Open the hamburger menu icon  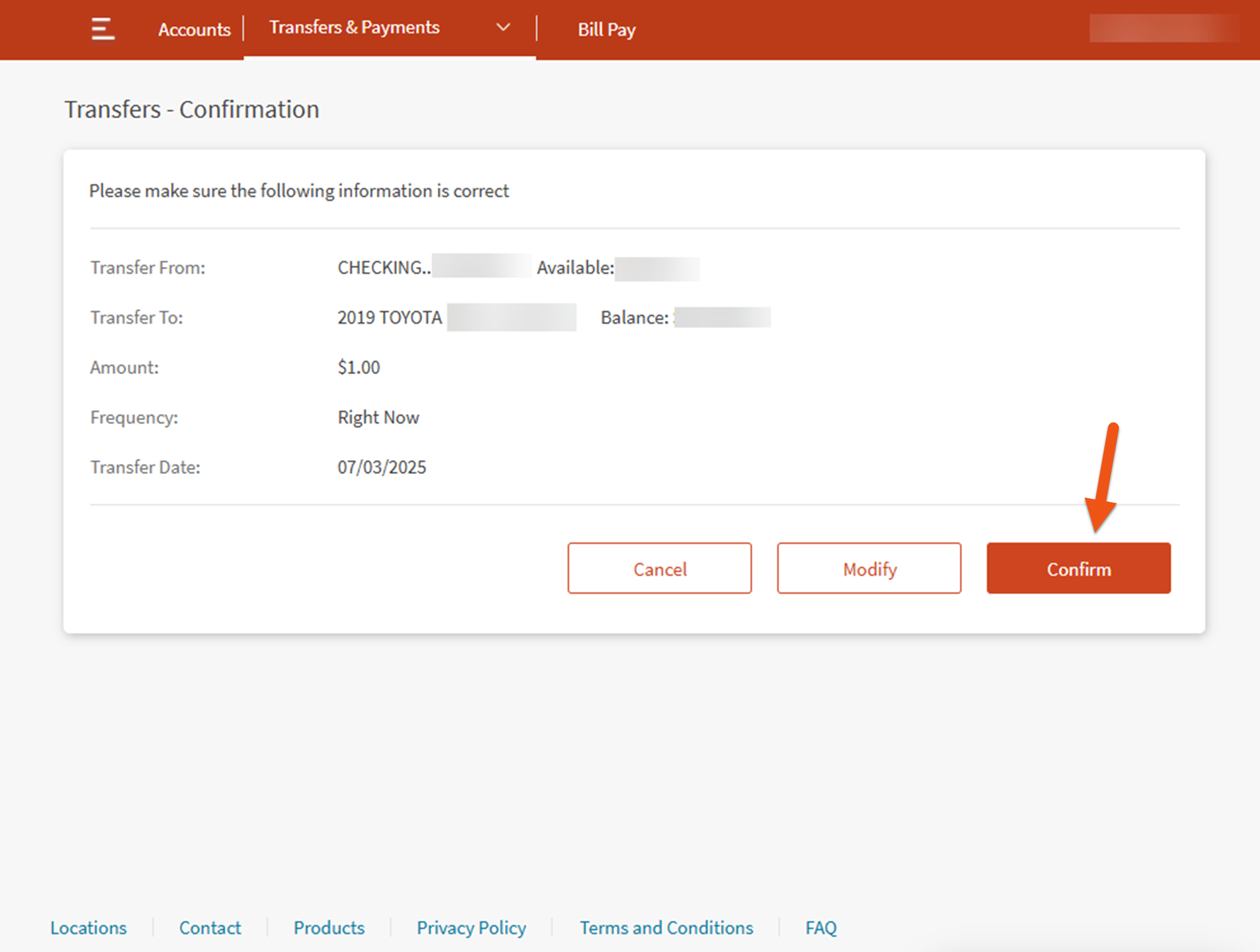pos(102,28)
